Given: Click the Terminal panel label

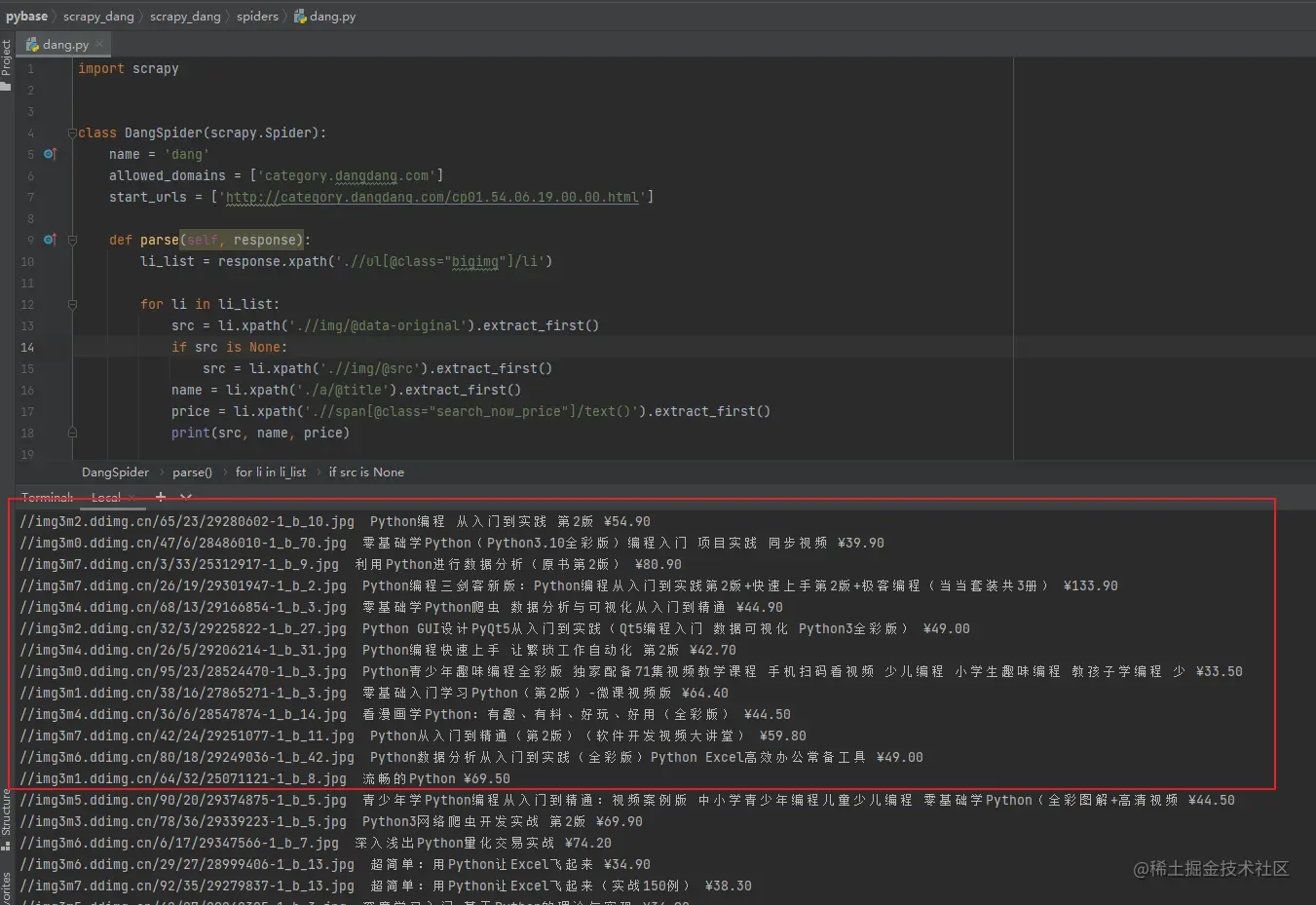Looking at the screenshot, I should (x=47, y=498).
